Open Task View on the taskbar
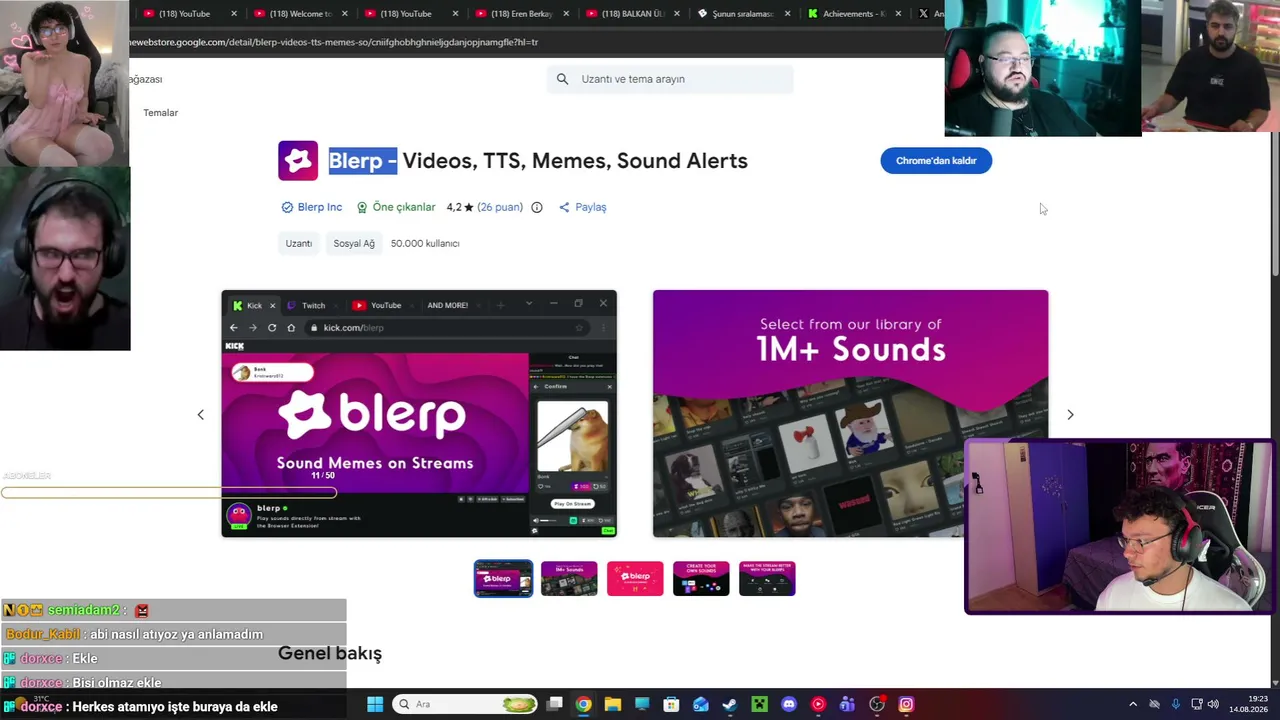Image resolution: width=1280 pixels, height=720 pixels. (x=555, y=705)
